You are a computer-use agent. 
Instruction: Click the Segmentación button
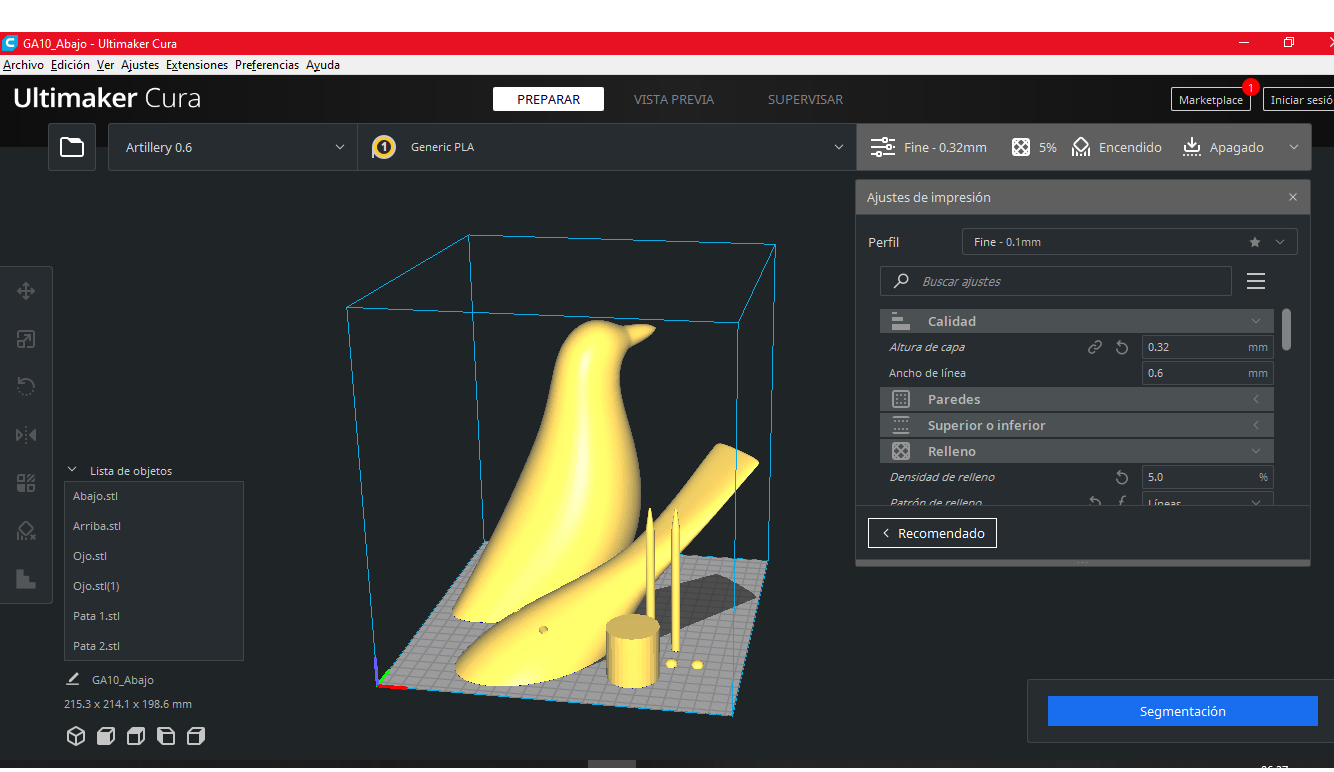pos(1183,711)
